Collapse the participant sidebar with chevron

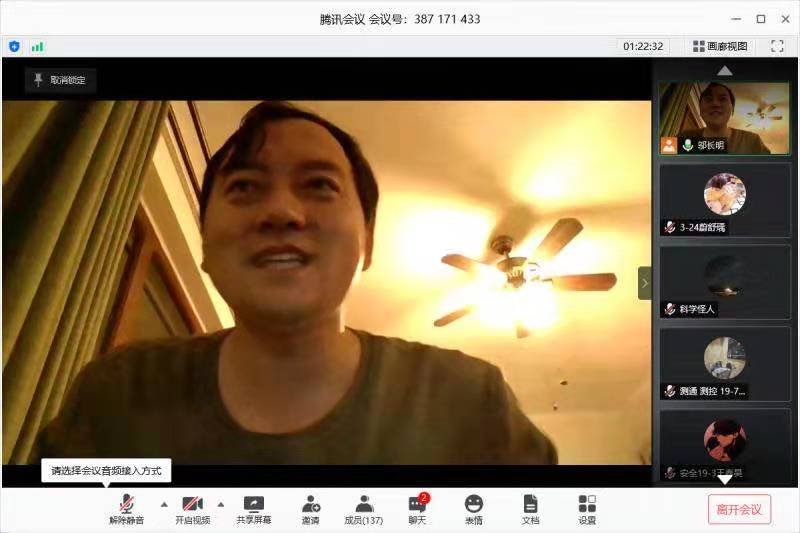point(644,283)
